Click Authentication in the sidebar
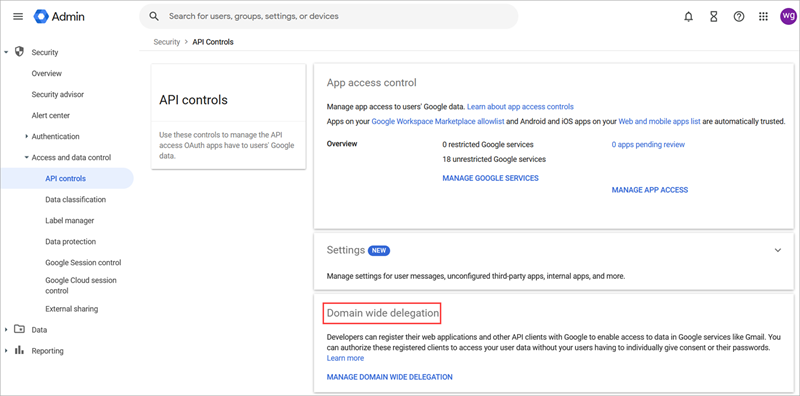Viewport: 800px width, 396px height. point(56,136)
